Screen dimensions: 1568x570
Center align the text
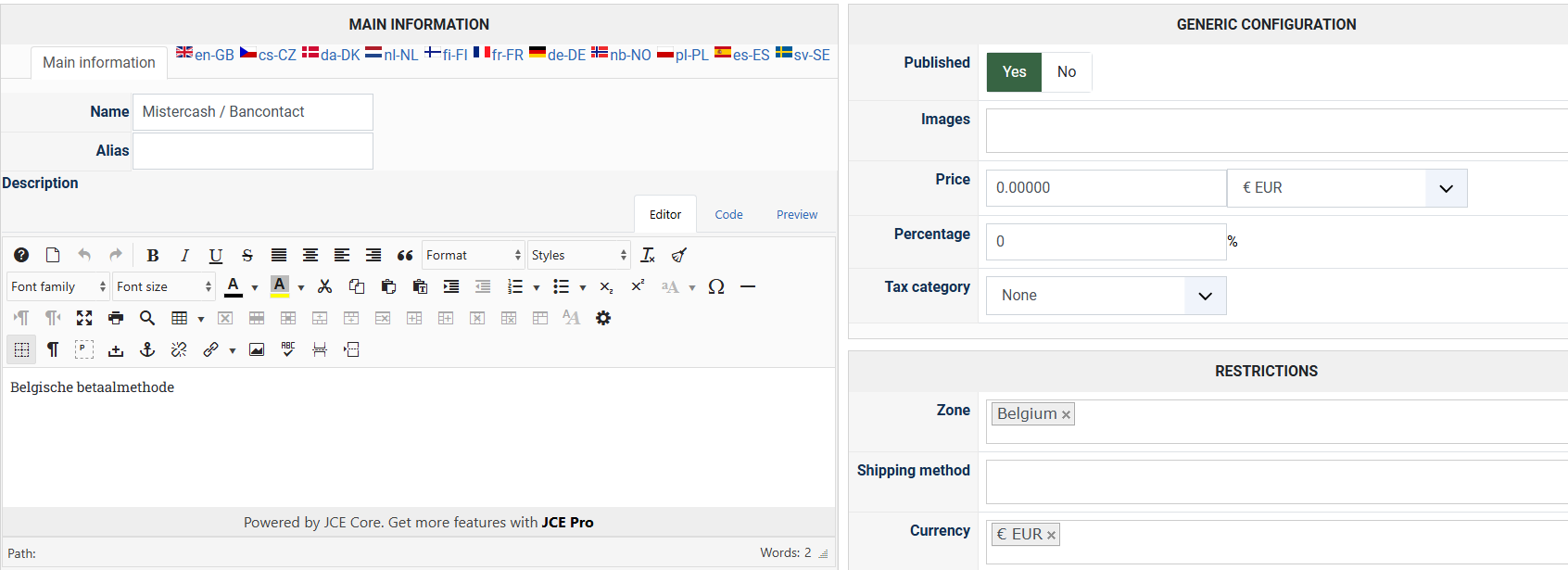click(310, 255)
